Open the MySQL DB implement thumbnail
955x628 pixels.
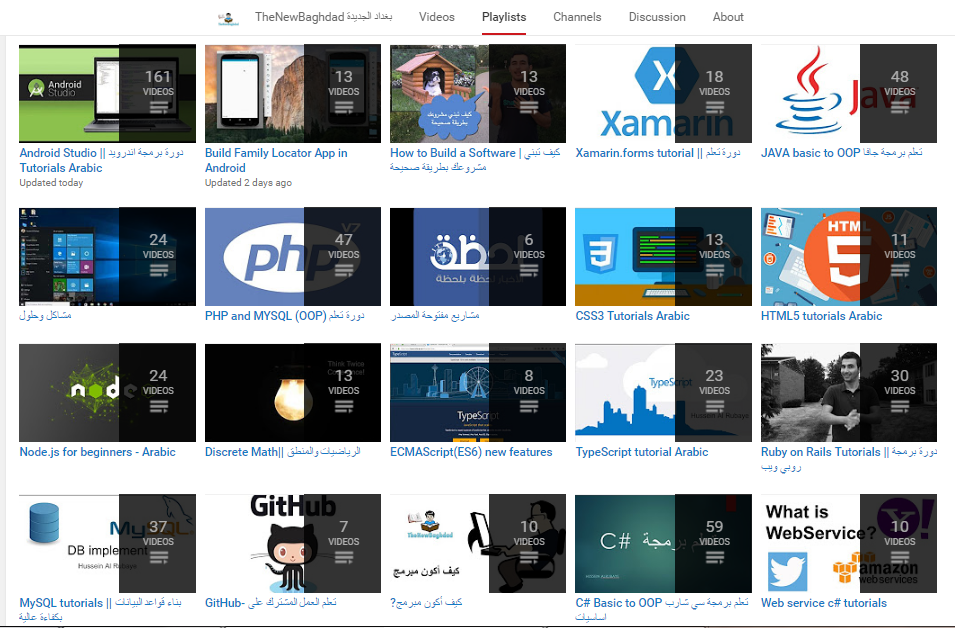click(107, 543)
